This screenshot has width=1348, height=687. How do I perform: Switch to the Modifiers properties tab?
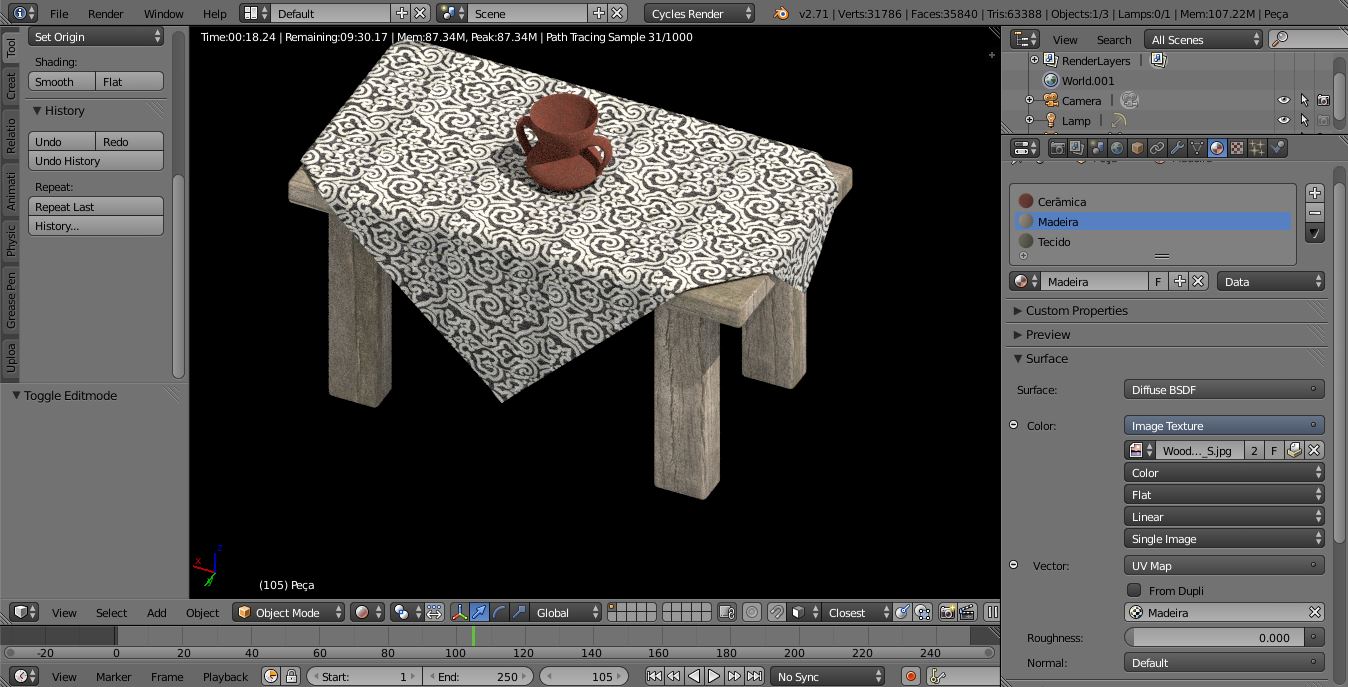point(1179,147)
